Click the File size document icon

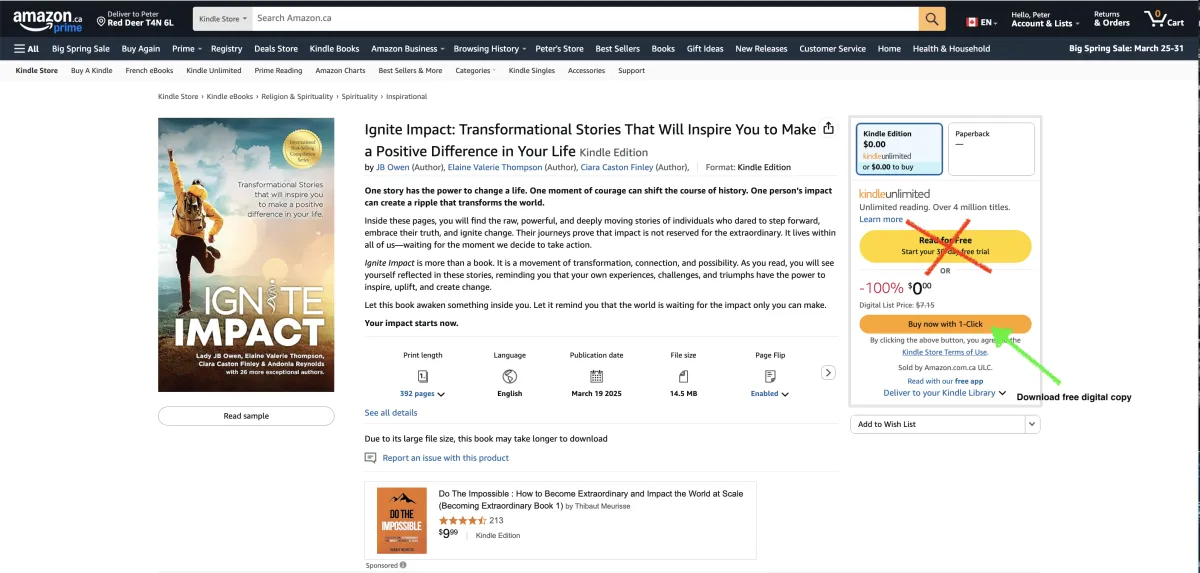(684, 376)
